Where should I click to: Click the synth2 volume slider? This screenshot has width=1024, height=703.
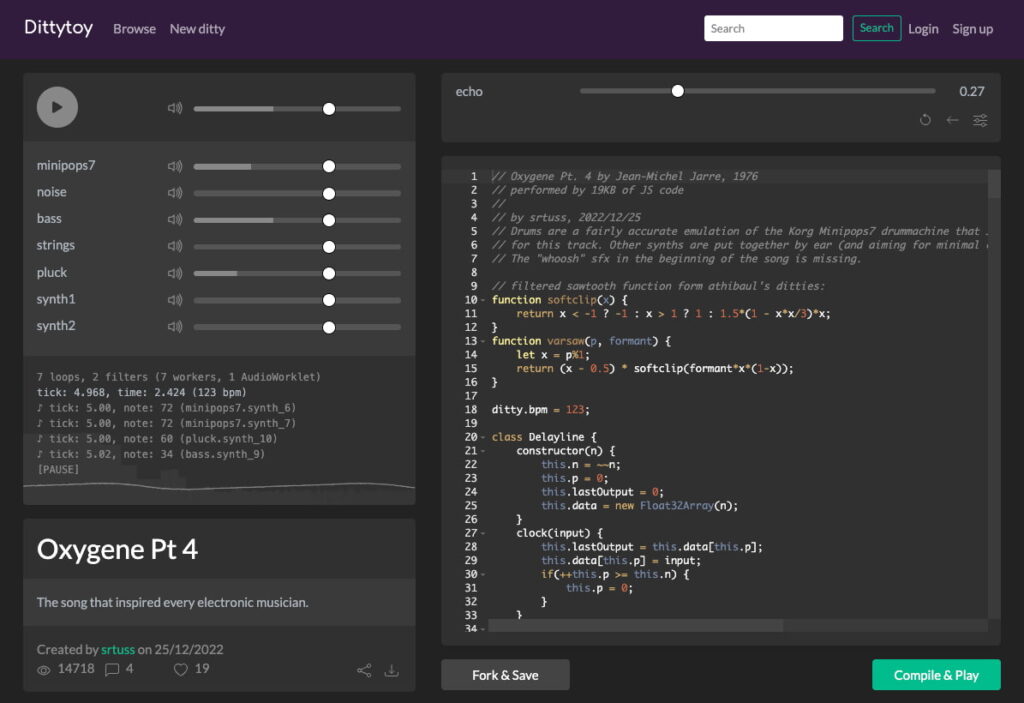pos(297,327)
